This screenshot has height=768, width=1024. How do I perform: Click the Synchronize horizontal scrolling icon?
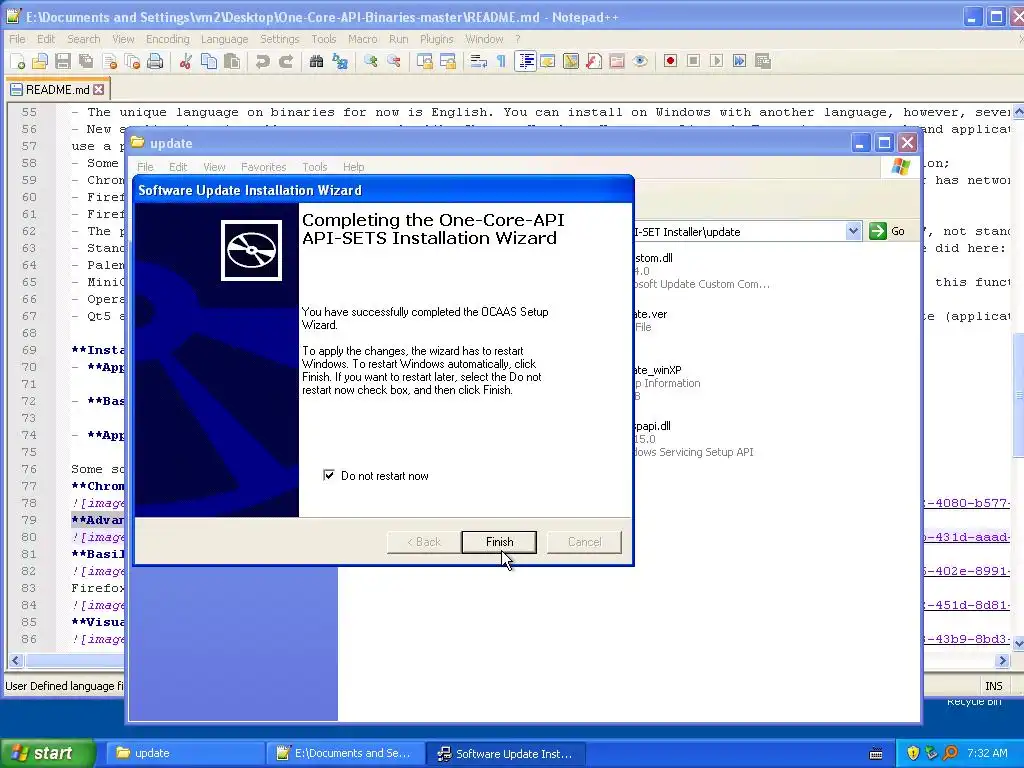click(x=448, y=61)
